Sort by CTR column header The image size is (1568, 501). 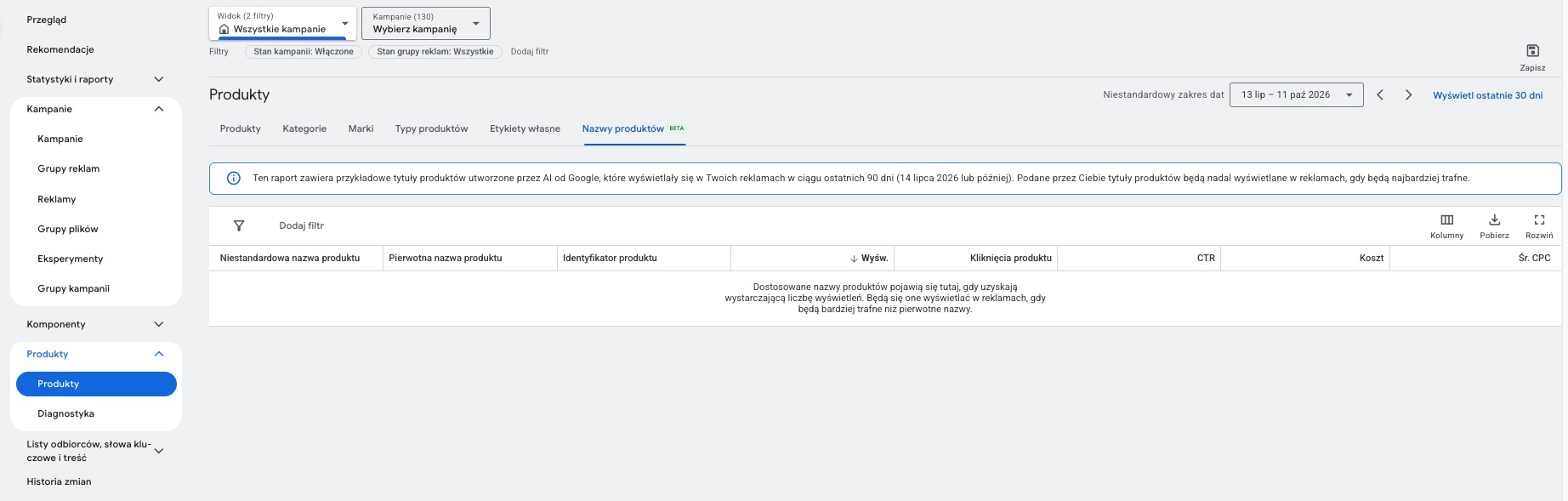click(1206, 258)
